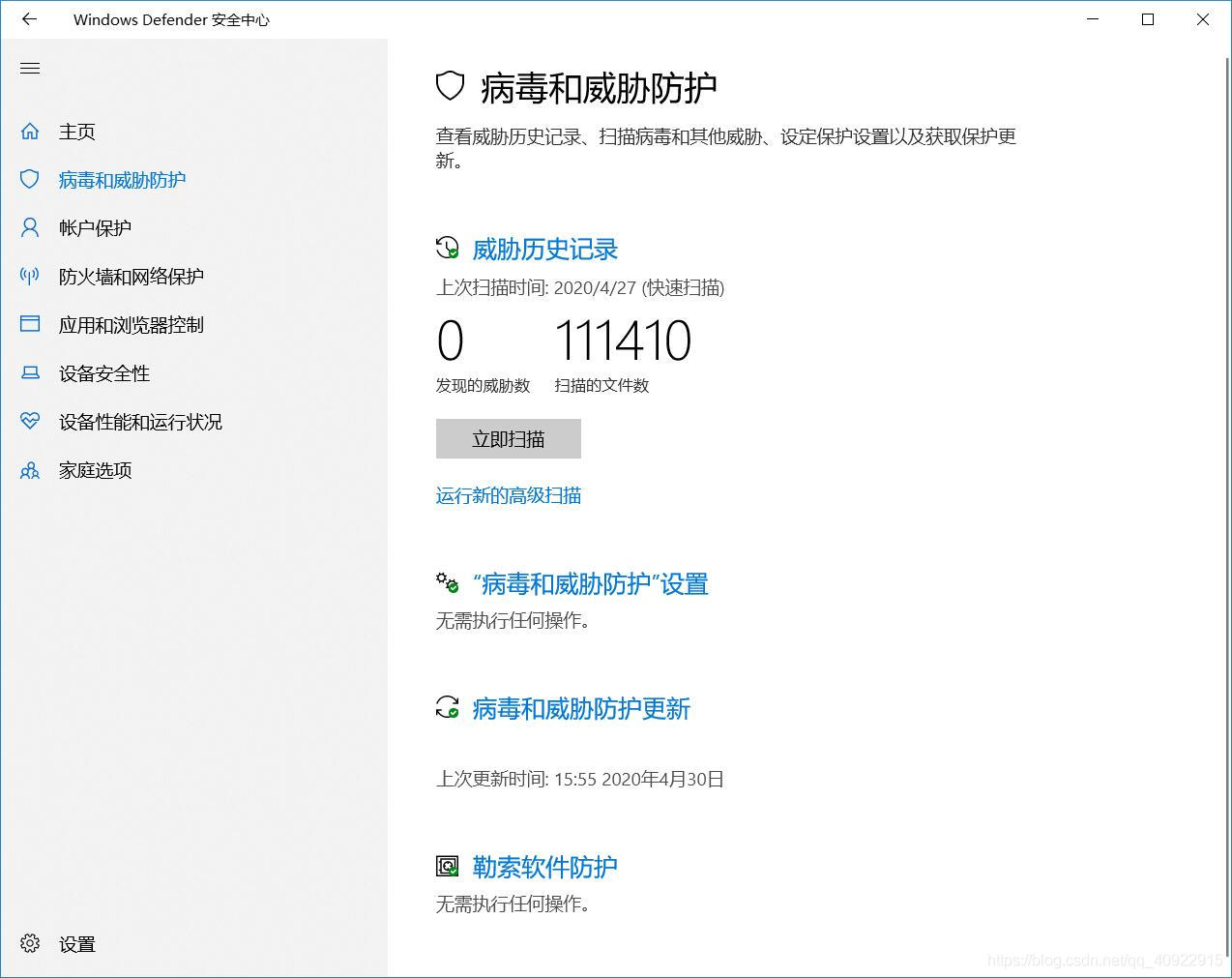
Task: Open 防火墙和网络保护 section
Action: point(132,277)
